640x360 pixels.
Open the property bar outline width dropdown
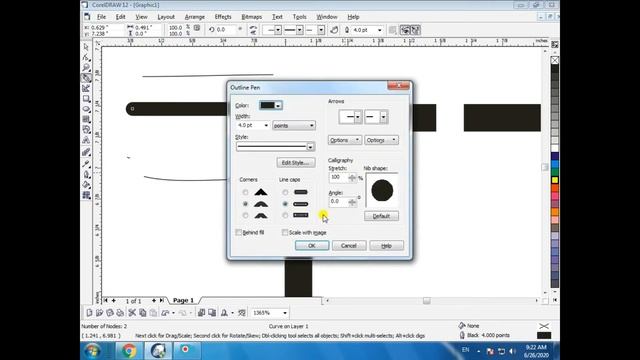click(380, 30)
